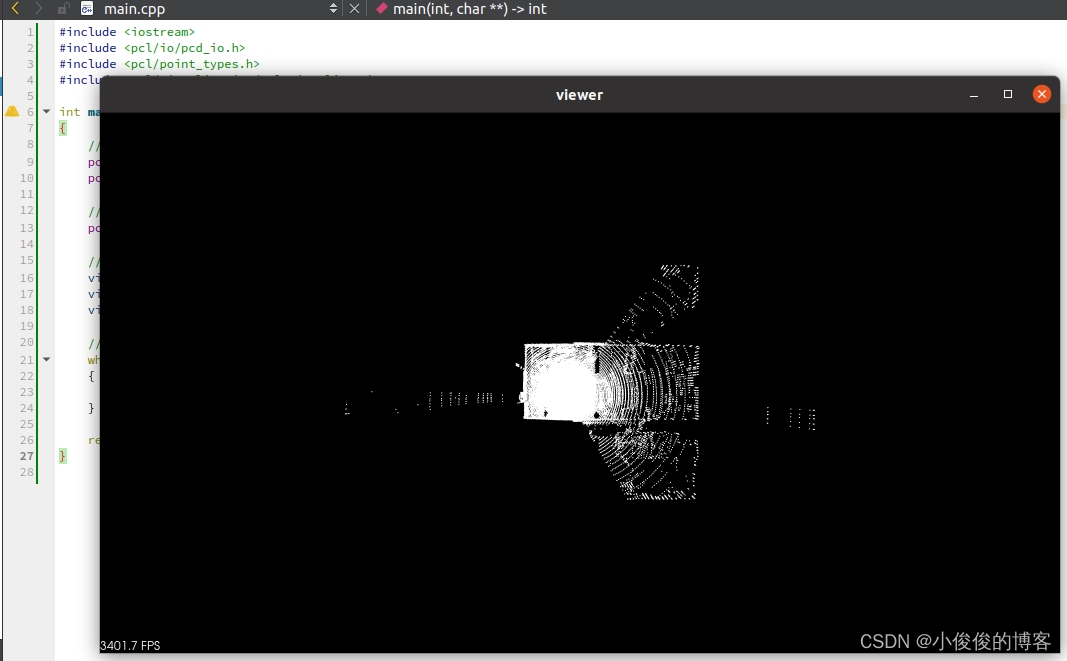The image size is (1067, 661).
Task: Collapse the code fold at line 21
Action: (45, 359)
